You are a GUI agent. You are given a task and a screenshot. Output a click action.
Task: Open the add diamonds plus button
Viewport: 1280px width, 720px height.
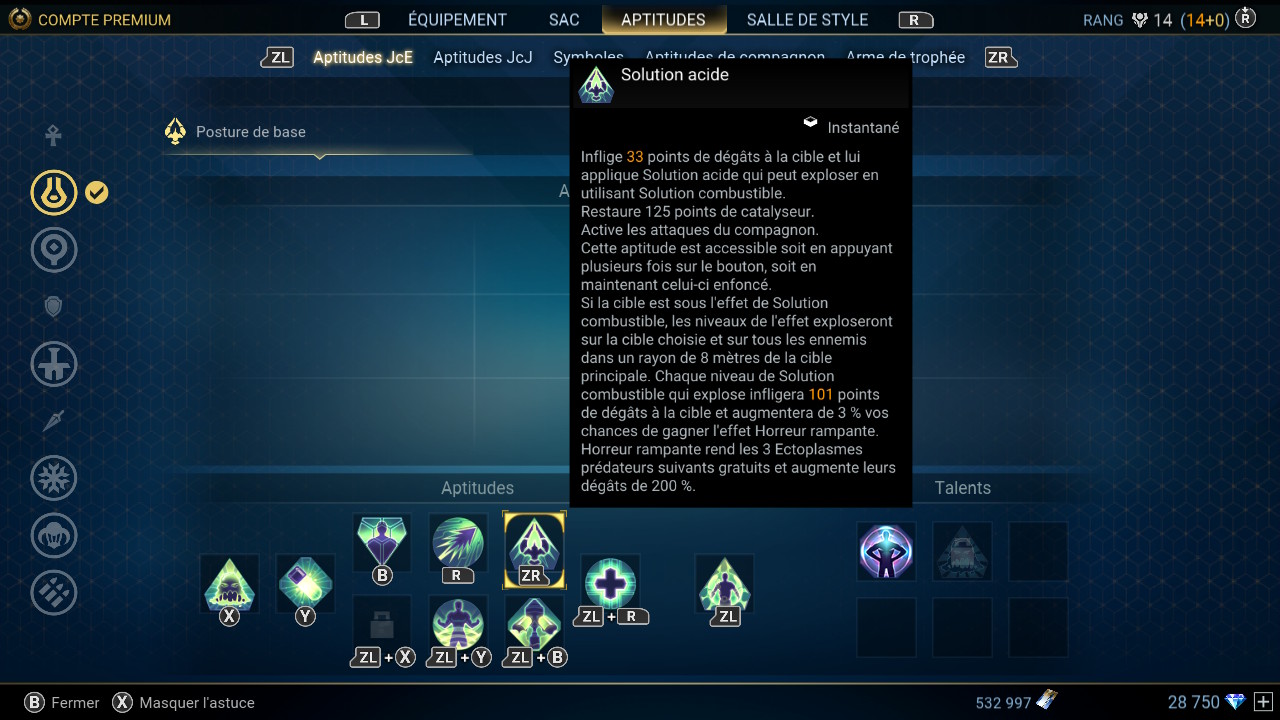pyautogui.click(x=1263, y=702)
